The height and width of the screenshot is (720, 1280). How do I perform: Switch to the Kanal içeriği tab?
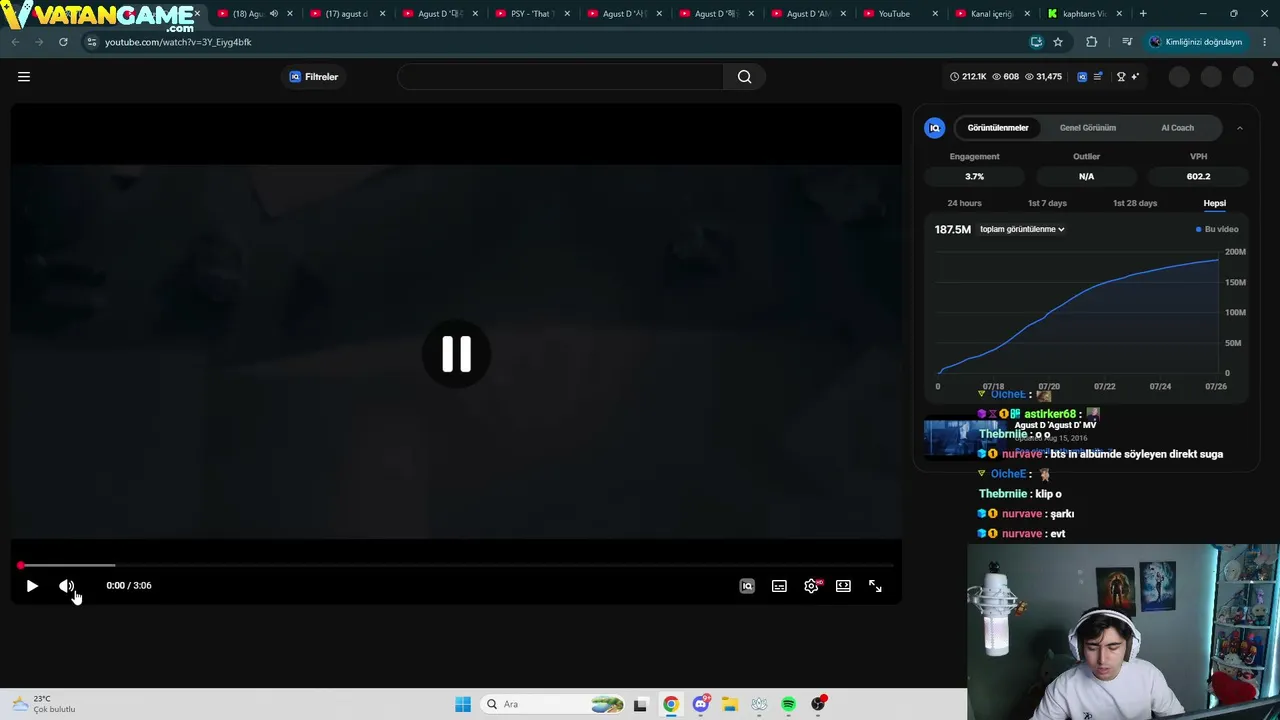click(992, 14)
